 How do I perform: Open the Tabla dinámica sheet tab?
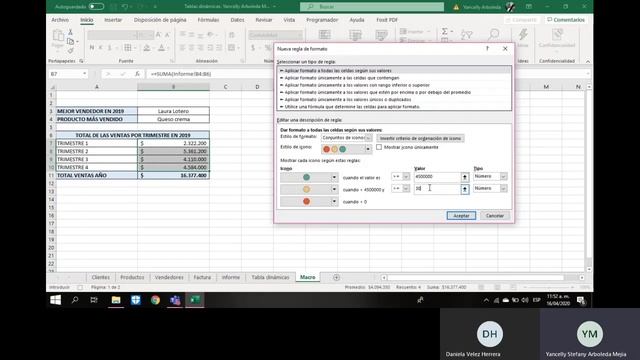[270, 278]
